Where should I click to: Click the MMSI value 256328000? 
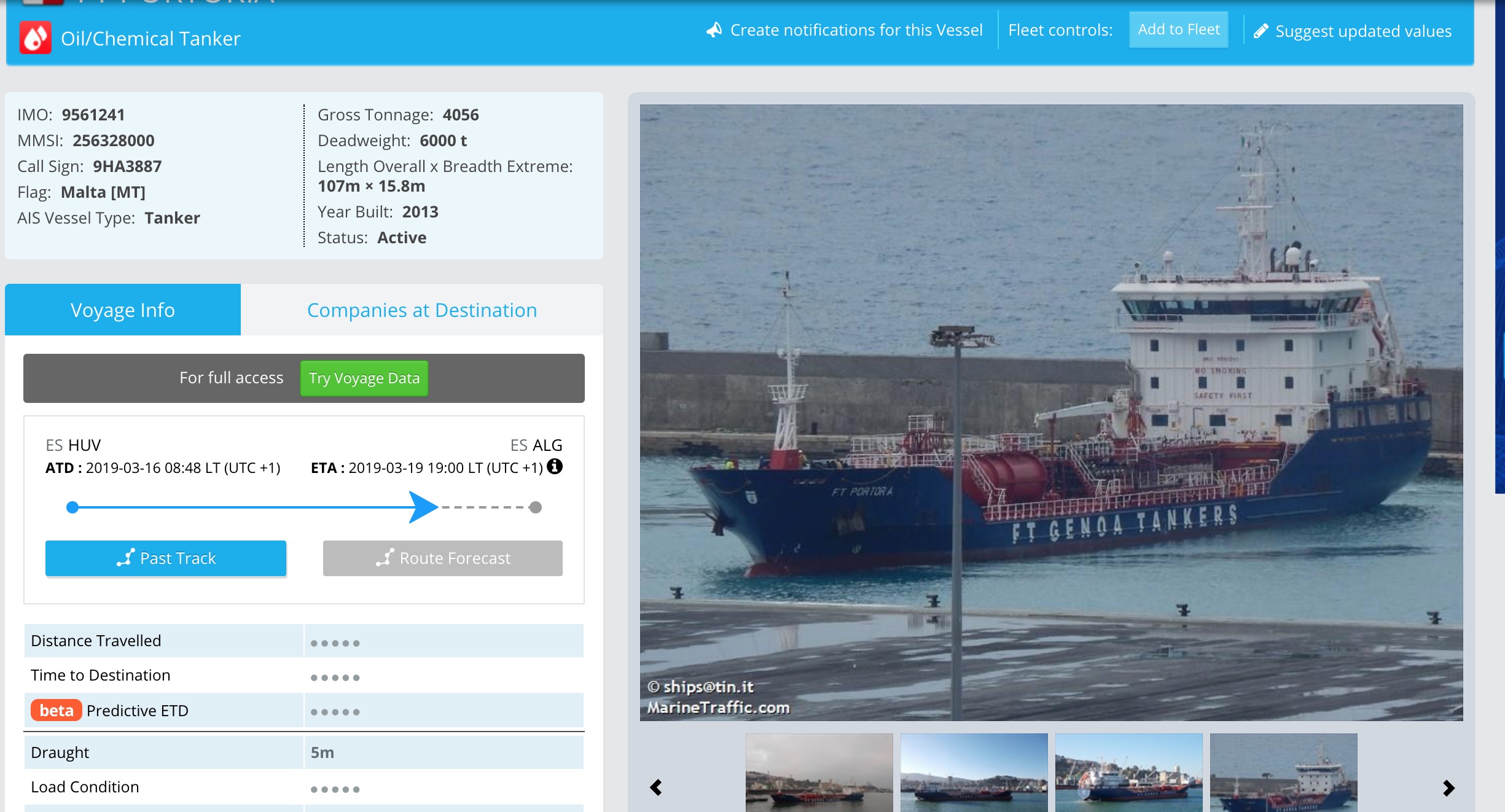point(114,140)
